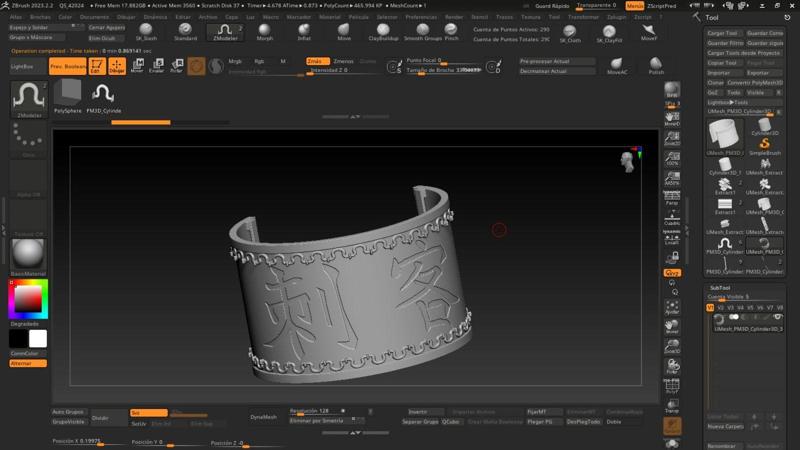Expand Lightbox▶Tools in Tool palette

pos(728,102)
